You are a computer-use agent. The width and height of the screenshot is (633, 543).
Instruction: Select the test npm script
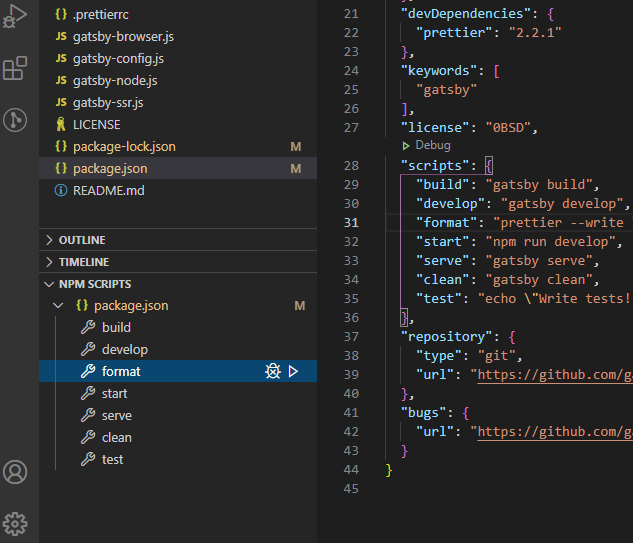[x=178, y=459]
